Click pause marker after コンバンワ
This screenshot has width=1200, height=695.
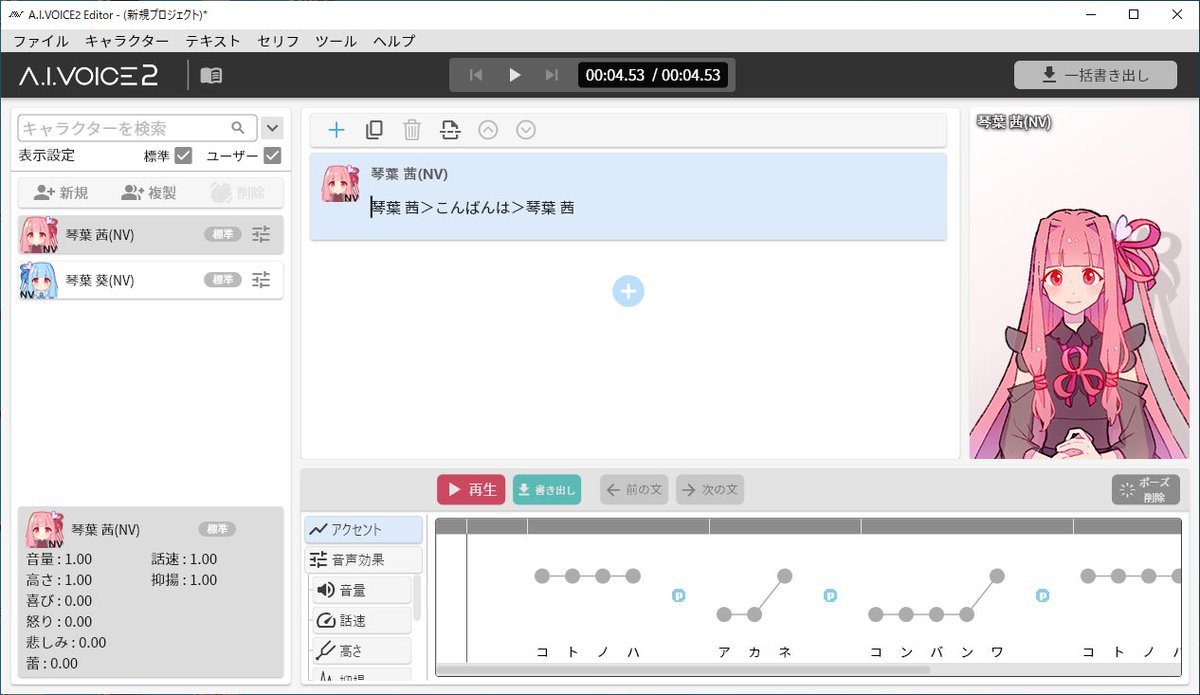click(1043, 595)
